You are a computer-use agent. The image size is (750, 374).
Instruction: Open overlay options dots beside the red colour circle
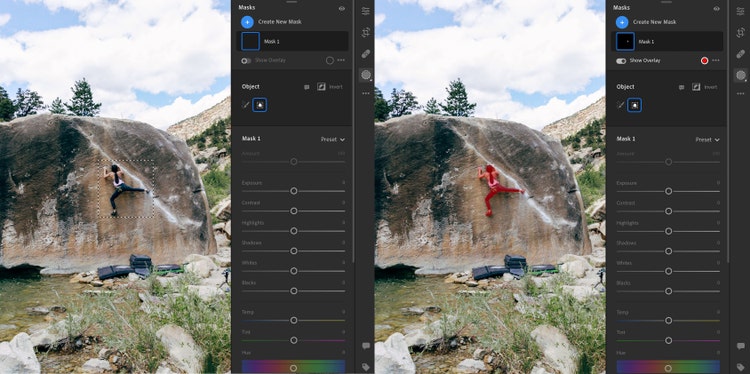(x=716, y=61)
